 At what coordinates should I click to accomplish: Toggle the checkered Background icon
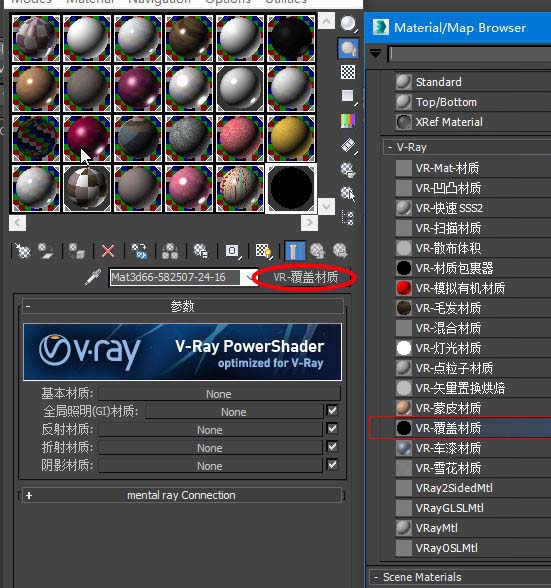pyautogui.click(x=348, y=72)
